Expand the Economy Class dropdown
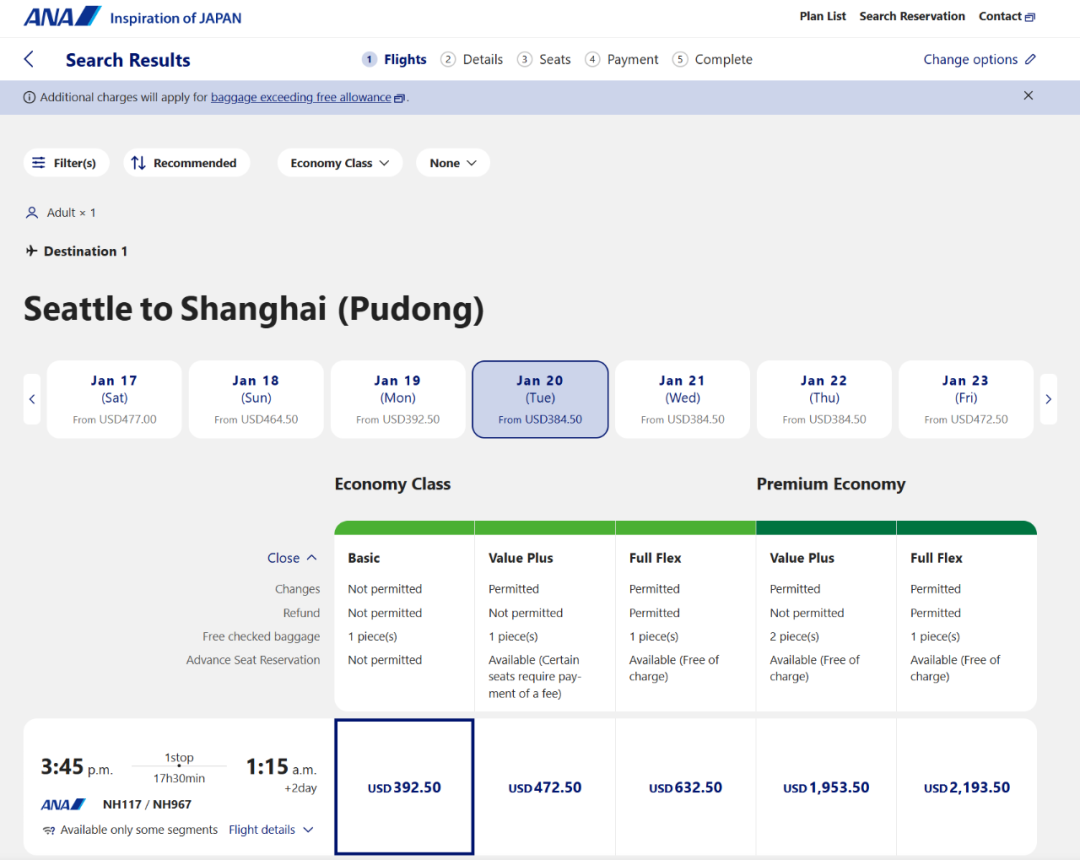Viewport: 1080px width, 860px height. click(340, 163)
